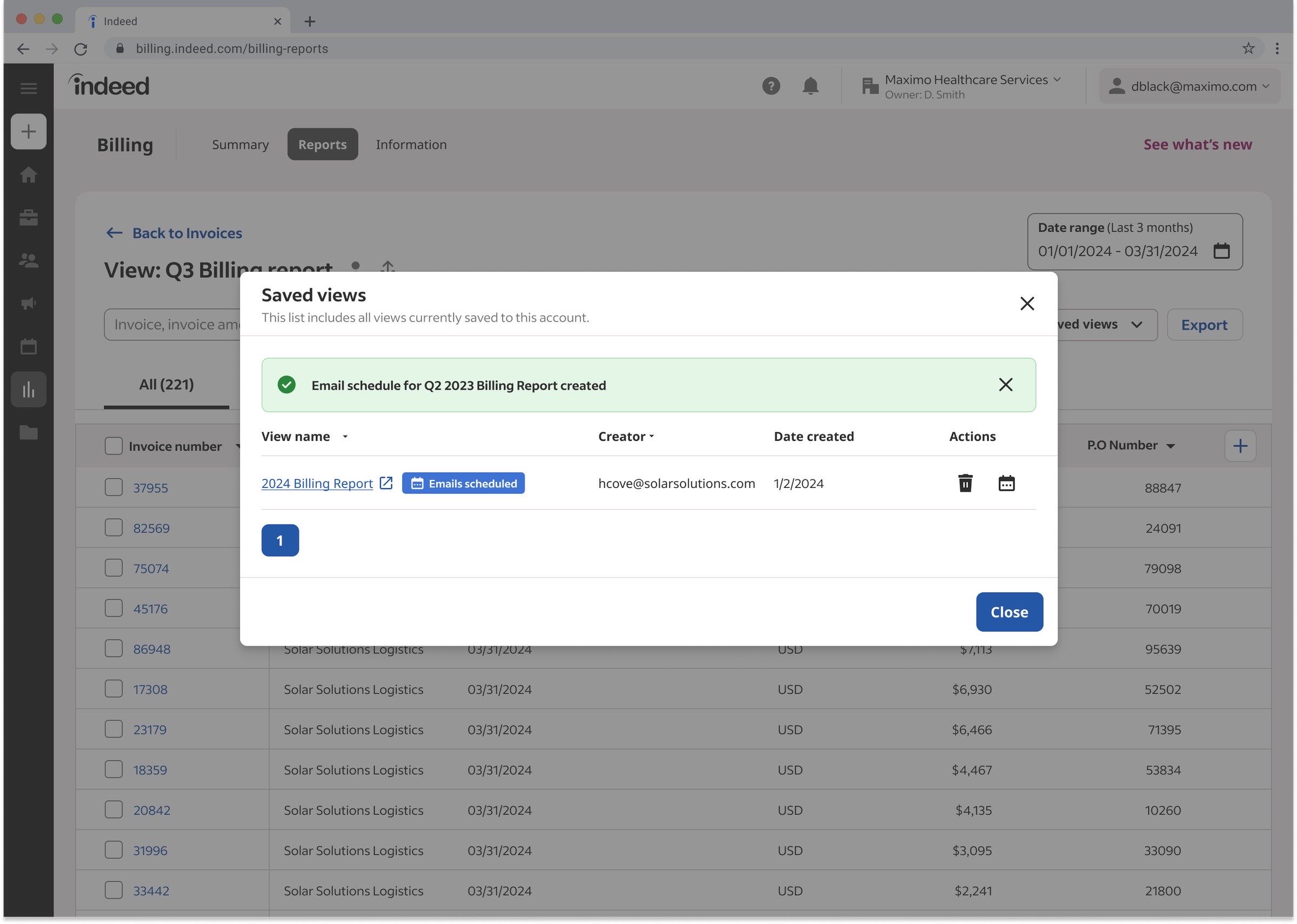Viewport: 1297px width, 924px height.
Task: Check the box for invoice 86948
Action: [114, 648]
